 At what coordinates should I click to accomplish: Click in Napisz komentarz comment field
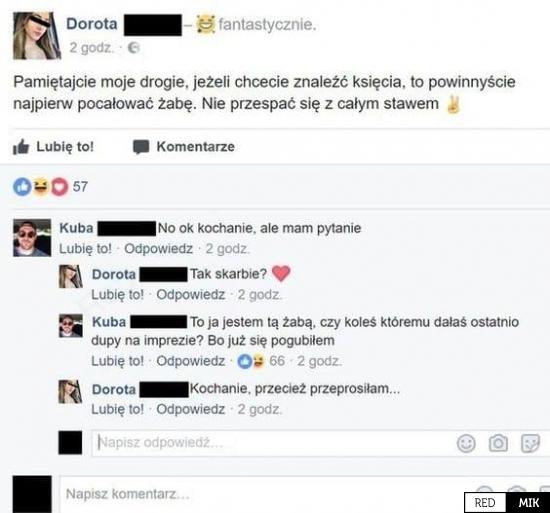[x=267, y=494]
